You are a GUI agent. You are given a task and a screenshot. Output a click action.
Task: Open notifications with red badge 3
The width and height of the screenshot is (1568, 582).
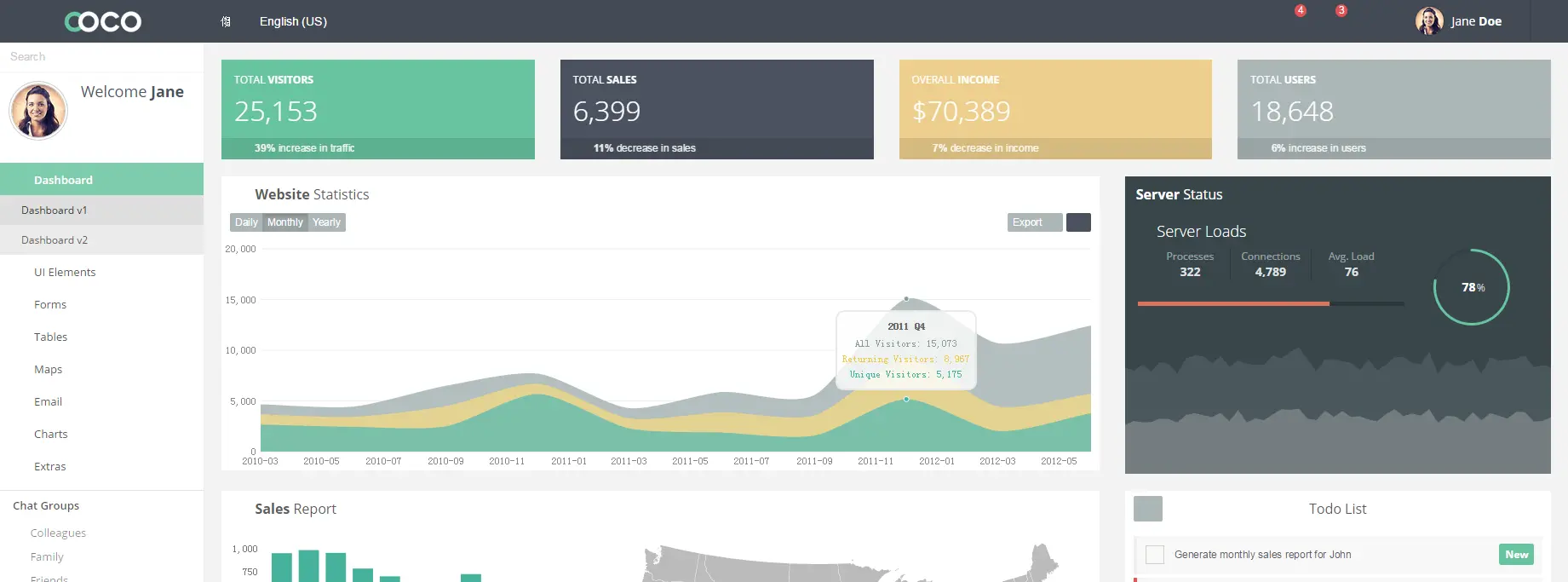coord(1336,17)
